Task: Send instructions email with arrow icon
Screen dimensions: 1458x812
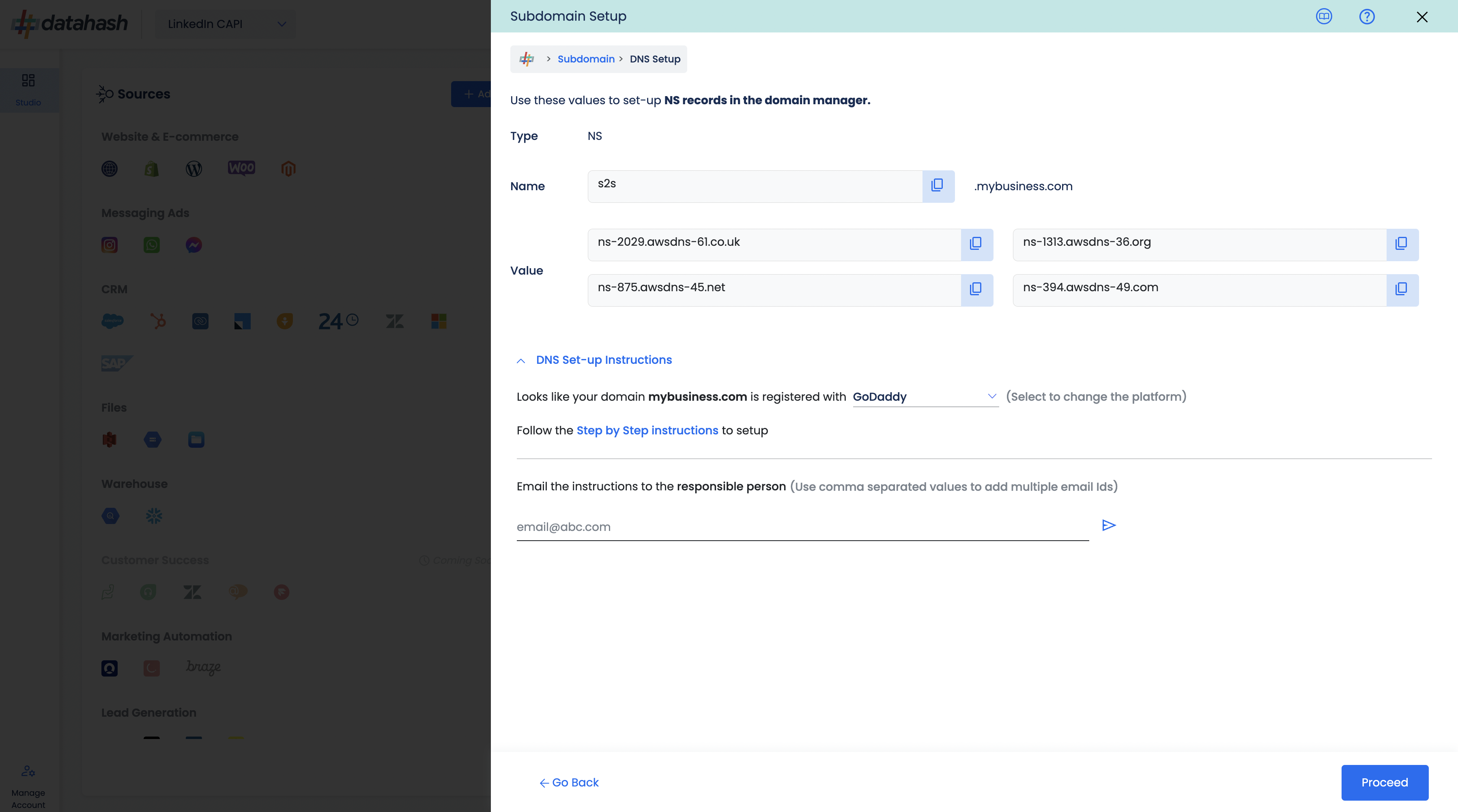Action: coord(1109,525)
